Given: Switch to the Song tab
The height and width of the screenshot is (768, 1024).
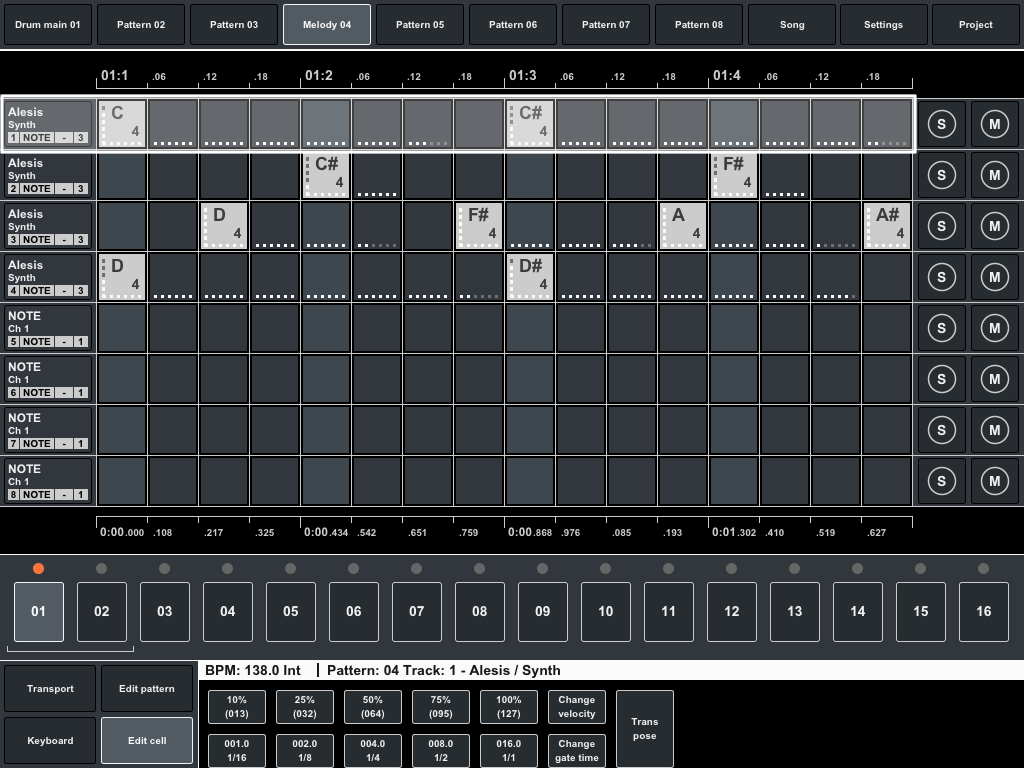Looking at the screenshot, I should tap(791, 24).
